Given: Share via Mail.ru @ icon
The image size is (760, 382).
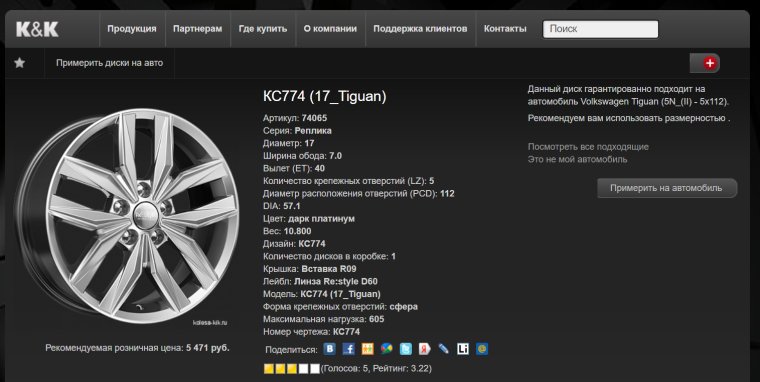Looking at the screenshot, I should pos(482,349).
